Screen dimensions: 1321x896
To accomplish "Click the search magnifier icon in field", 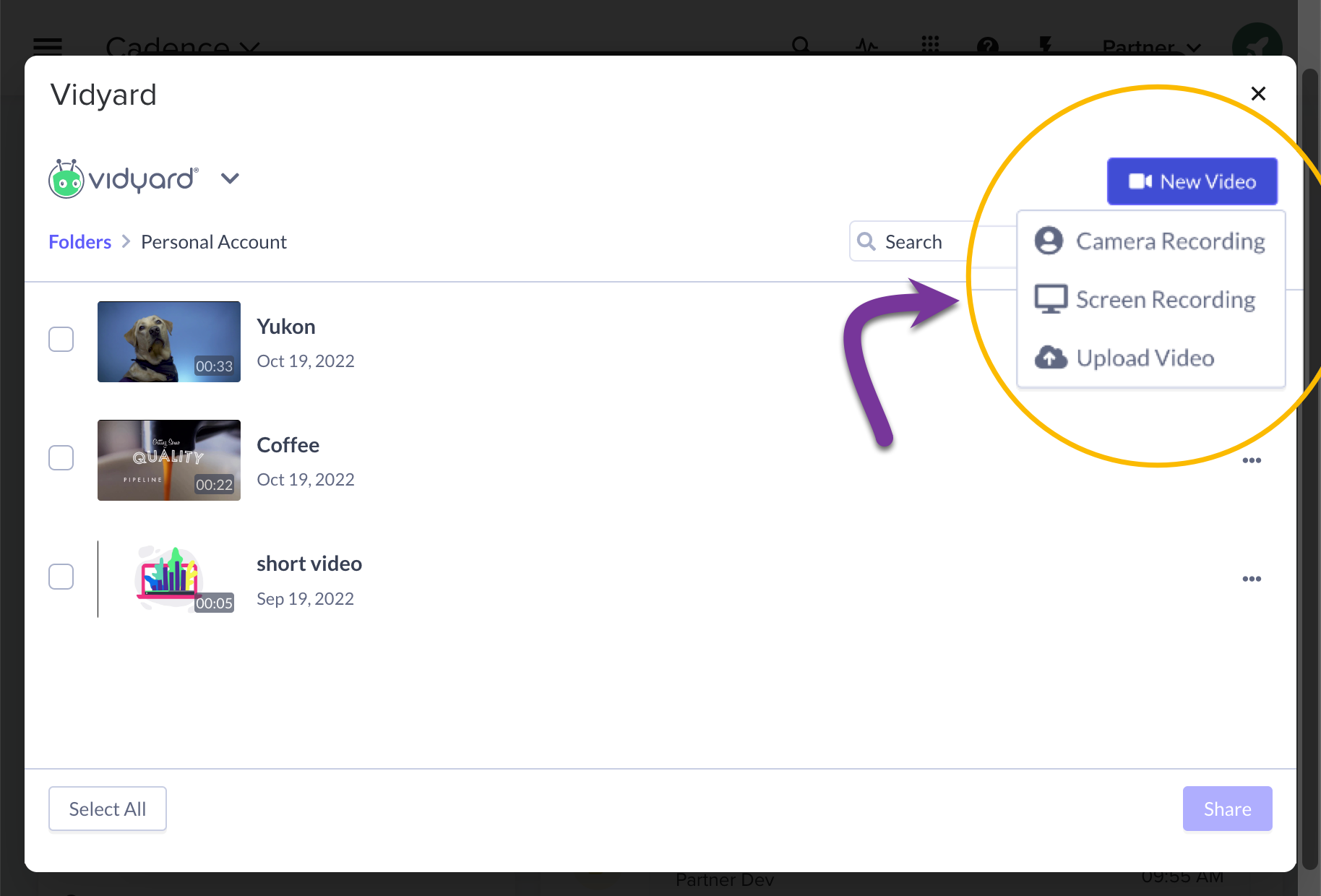I will [x=866, y=241].
